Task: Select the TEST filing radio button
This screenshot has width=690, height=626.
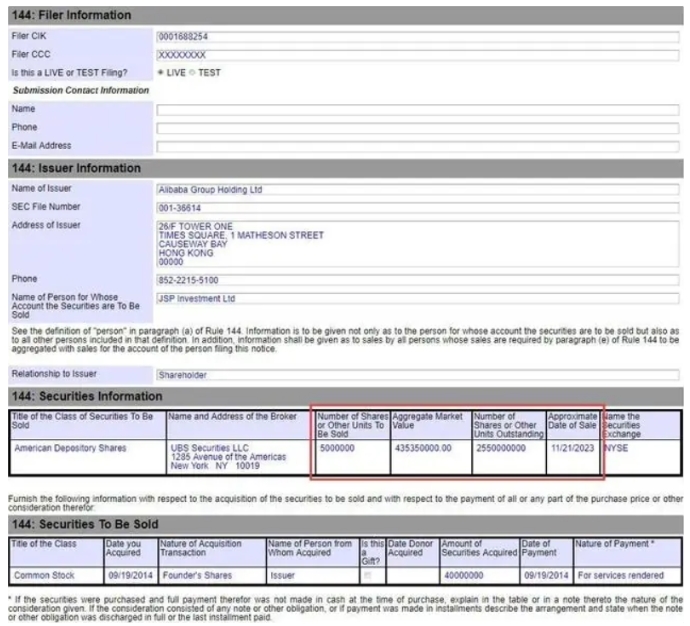Action: 194,73
